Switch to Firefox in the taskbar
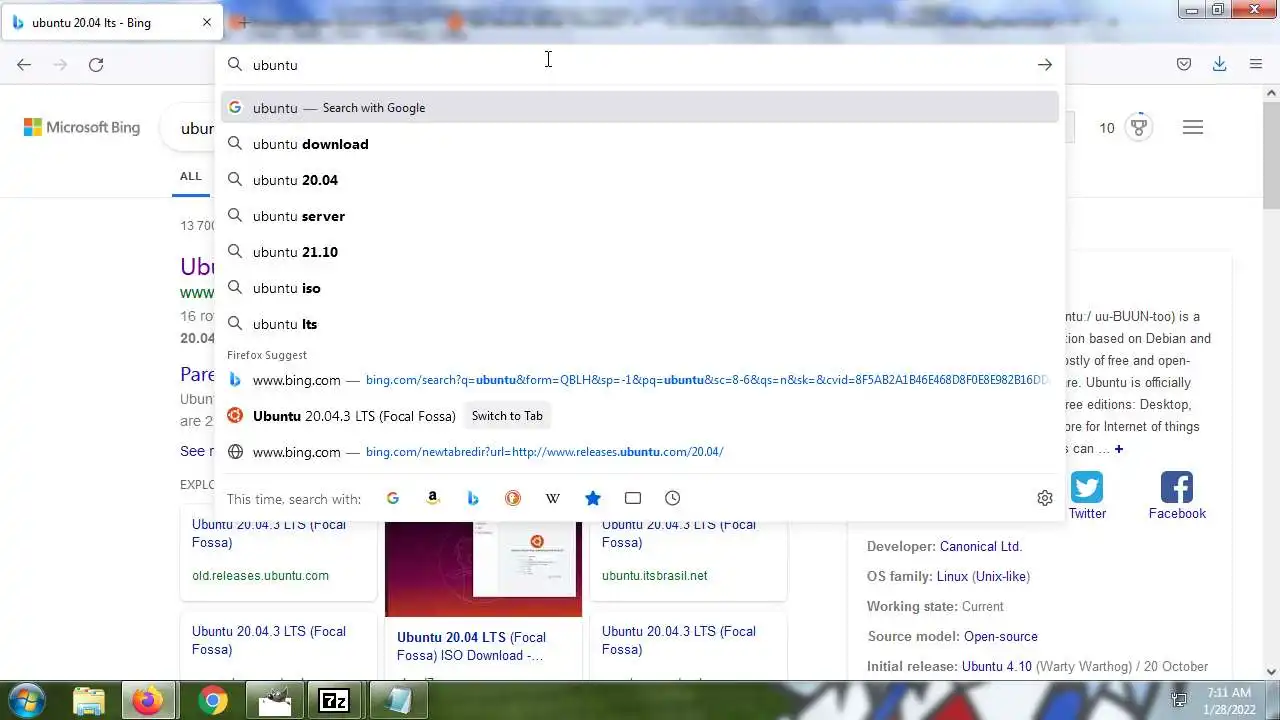 click(x=148, y=701)
